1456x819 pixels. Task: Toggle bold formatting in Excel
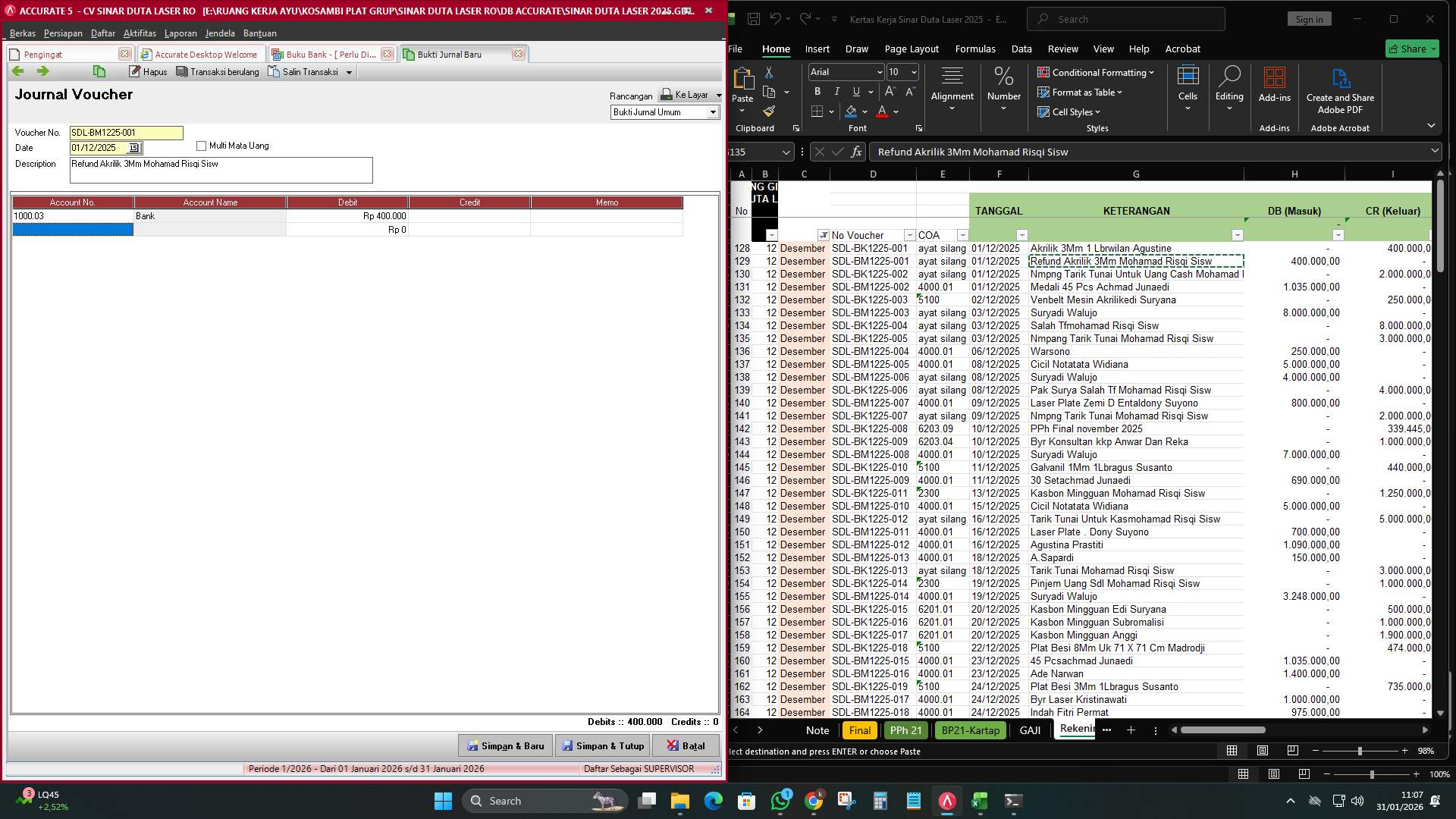[x=817, y=91]
